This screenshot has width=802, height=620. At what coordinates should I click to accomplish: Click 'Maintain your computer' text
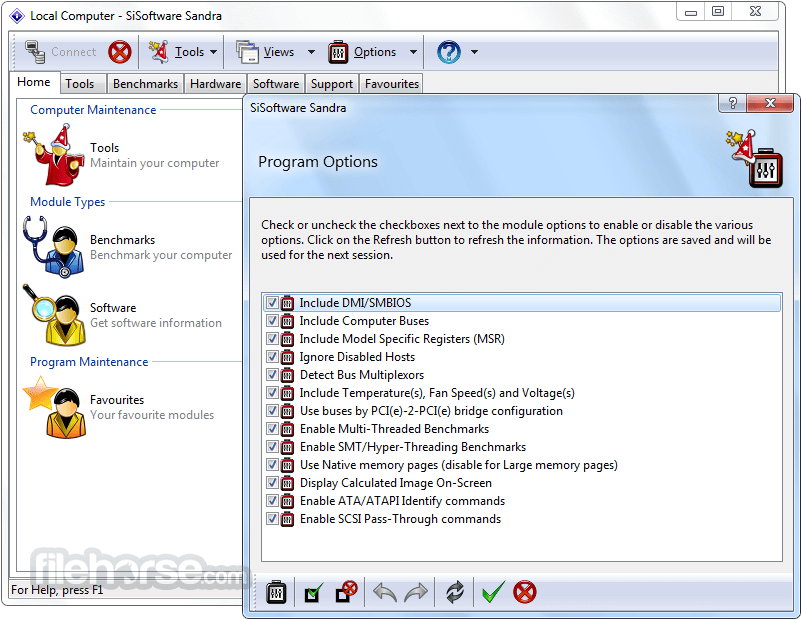(154, 163)
